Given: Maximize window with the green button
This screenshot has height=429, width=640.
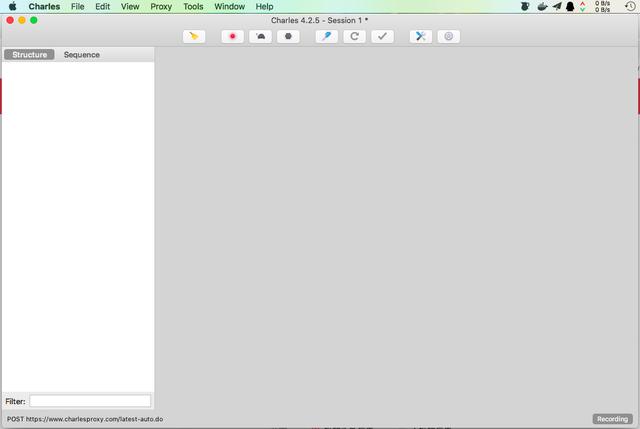Looking at the screenshot, I should point(34,20).
